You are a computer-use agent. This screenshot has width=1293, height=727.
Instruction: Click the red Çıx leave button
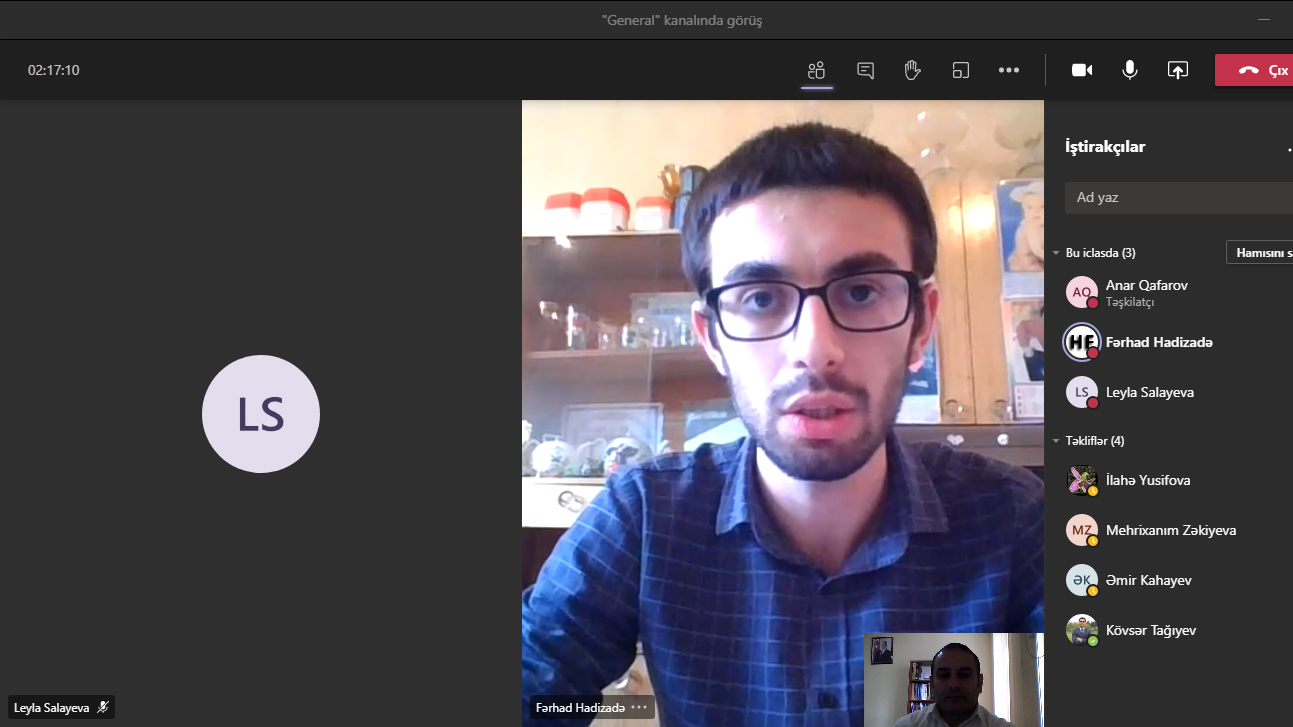pyautogui.click(x=1255, y=70)
